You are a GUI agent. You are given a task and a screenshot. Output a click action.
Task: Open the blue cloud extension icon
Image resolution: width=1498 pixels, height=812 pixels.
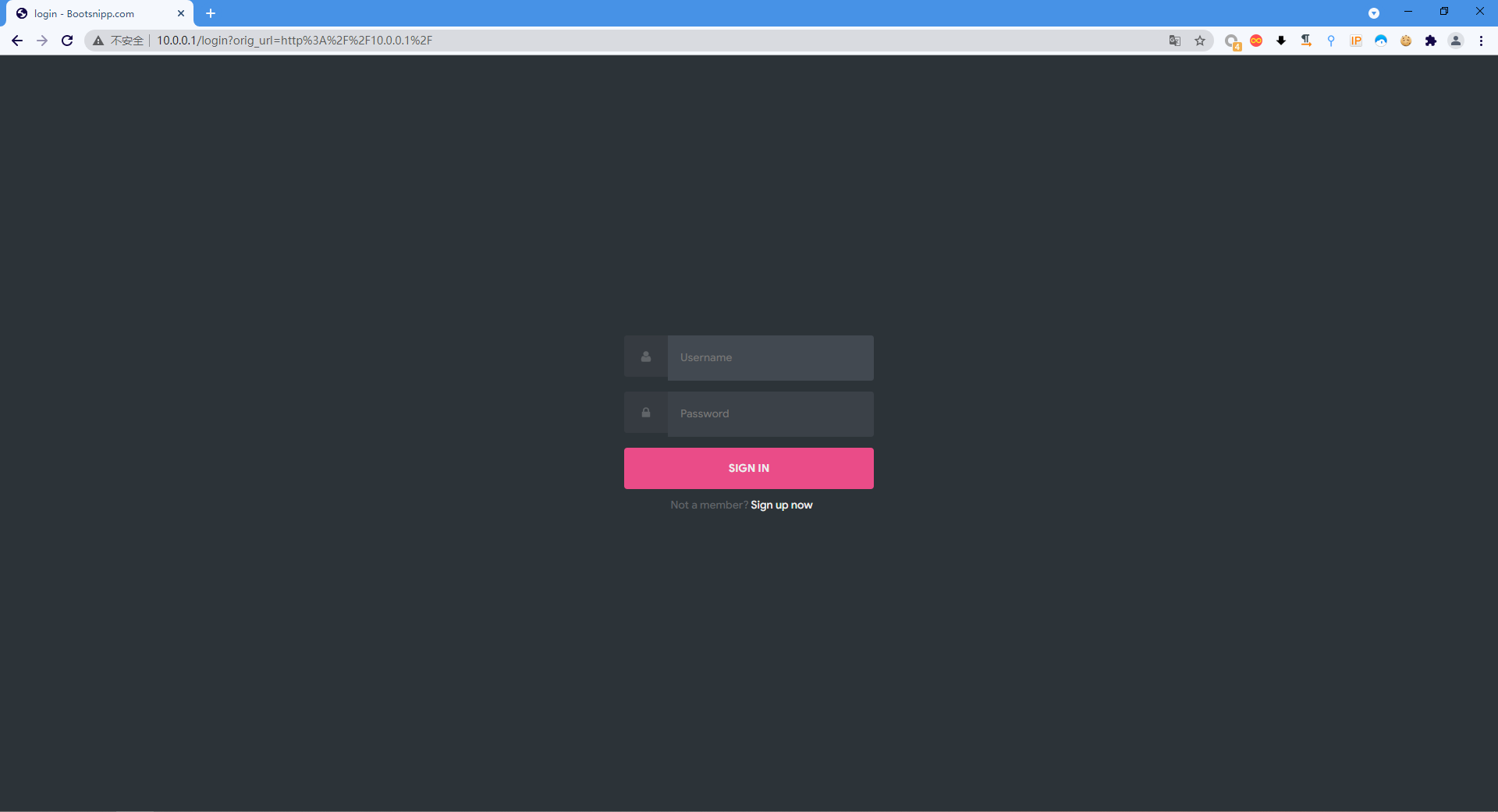(x=1381, y=41)
